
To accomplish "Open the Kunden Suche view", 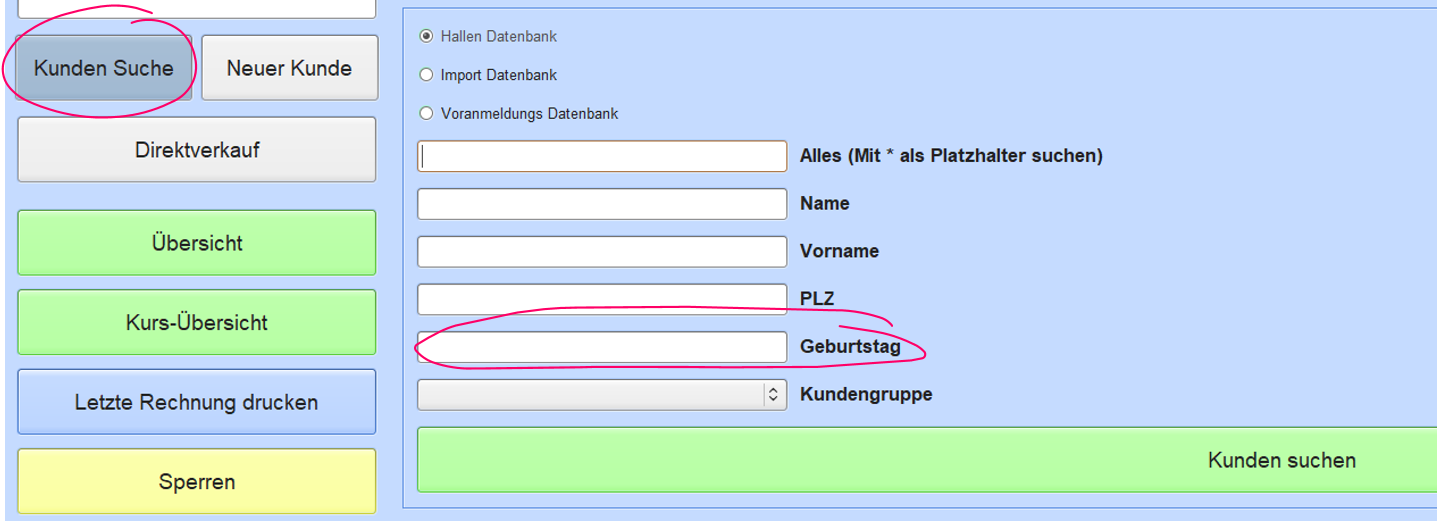I will pos(104,68).
